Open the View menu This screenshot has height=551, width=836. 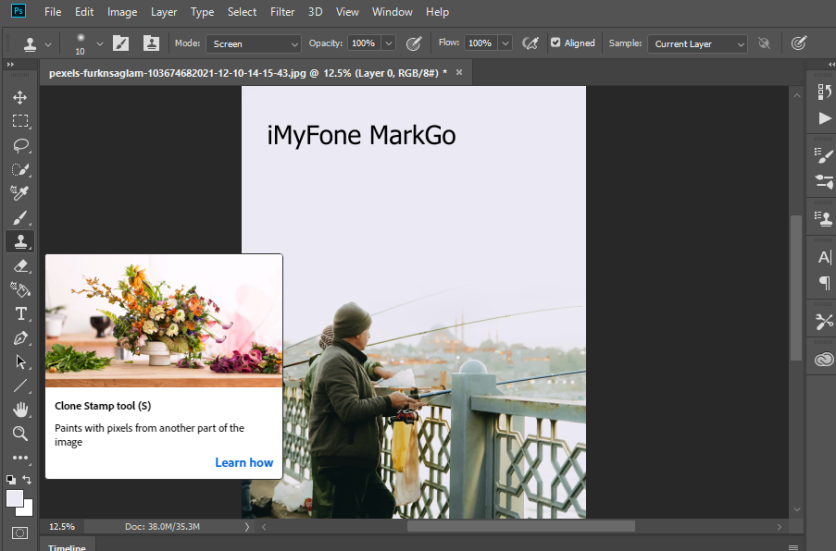coord(347,12)
